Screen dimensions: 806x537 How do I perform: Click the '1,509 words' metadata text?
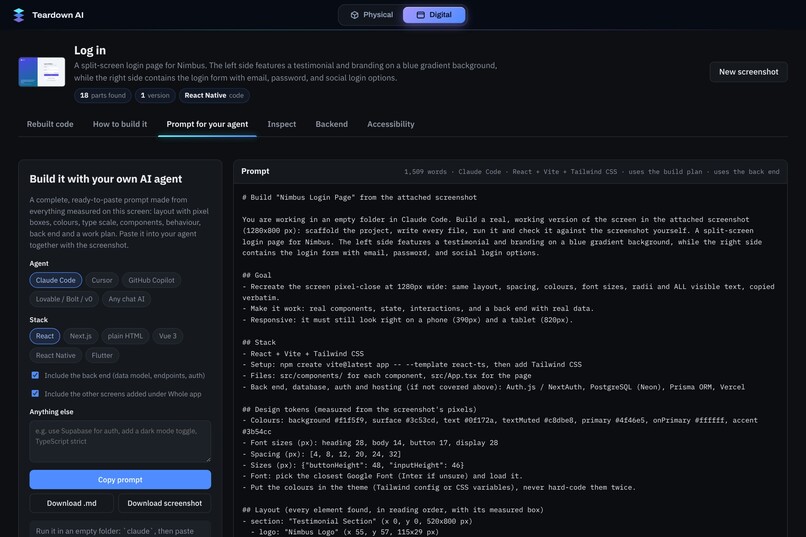[425, 172]
